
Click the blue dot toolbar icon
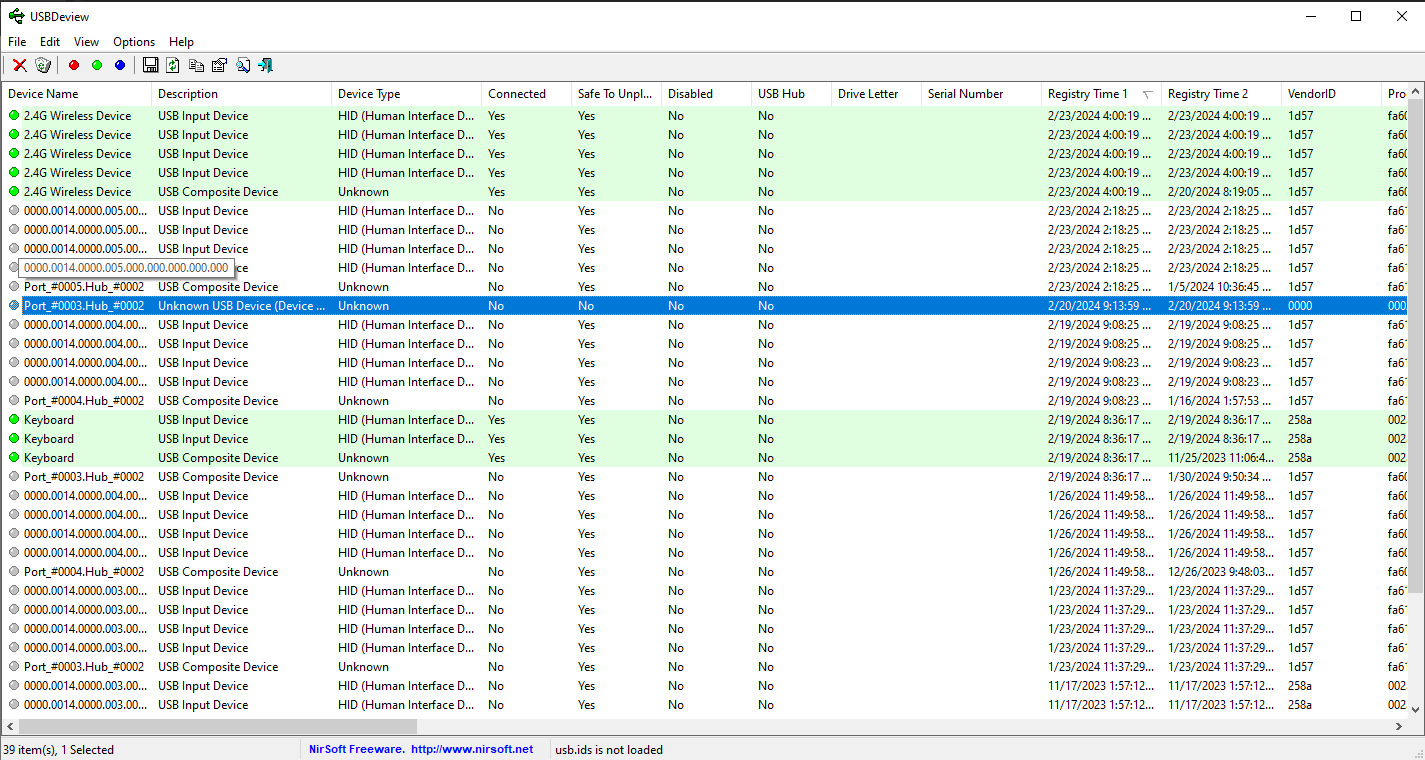coord(120,65)
